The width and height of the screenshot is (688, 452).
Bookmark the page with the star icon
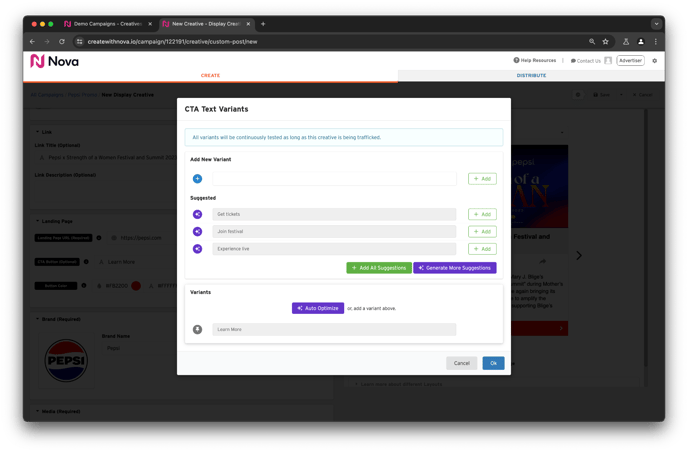point(606,42)
